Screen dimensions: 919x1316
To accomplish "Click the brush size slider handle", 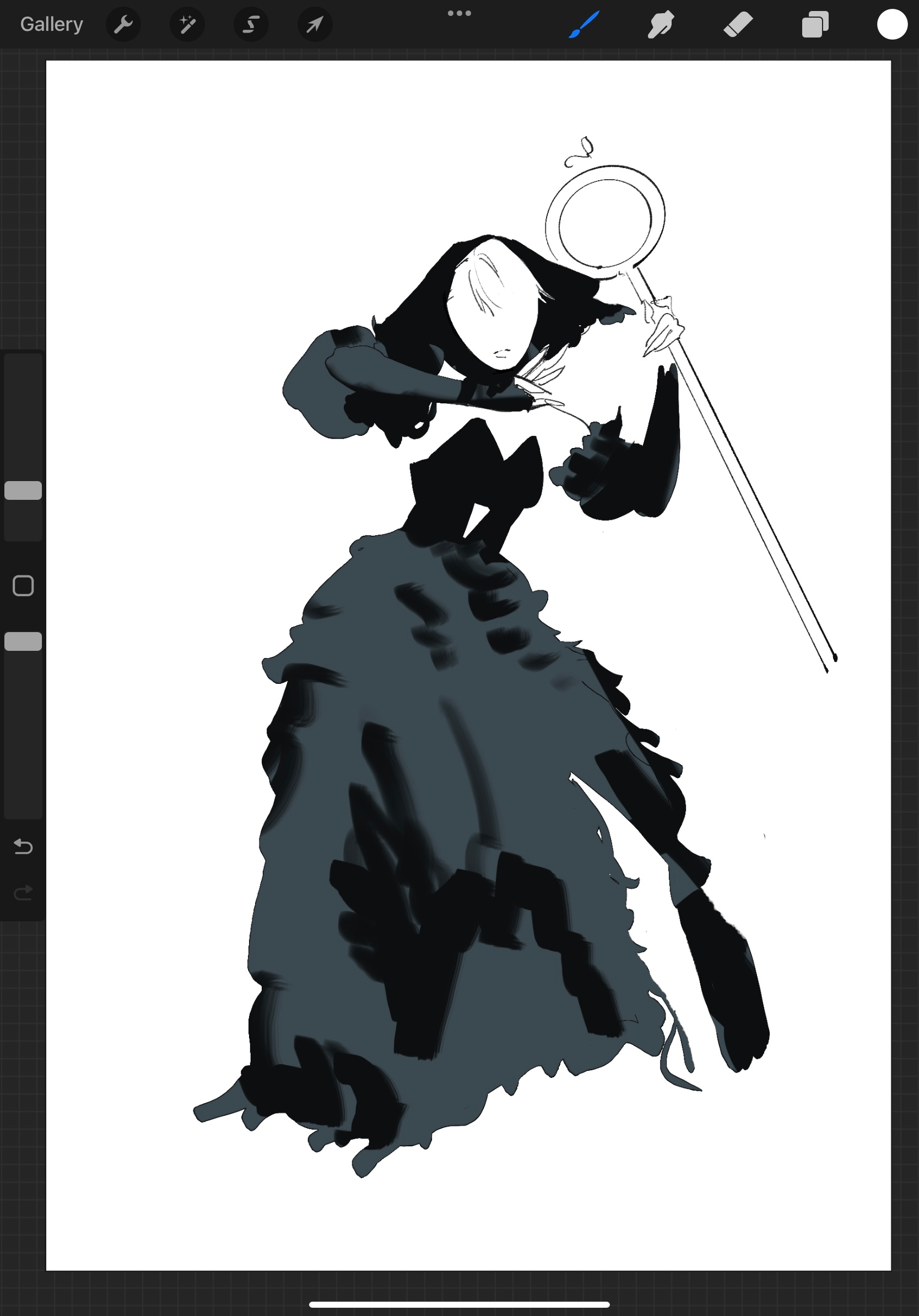I will click(x=23, y=490).
